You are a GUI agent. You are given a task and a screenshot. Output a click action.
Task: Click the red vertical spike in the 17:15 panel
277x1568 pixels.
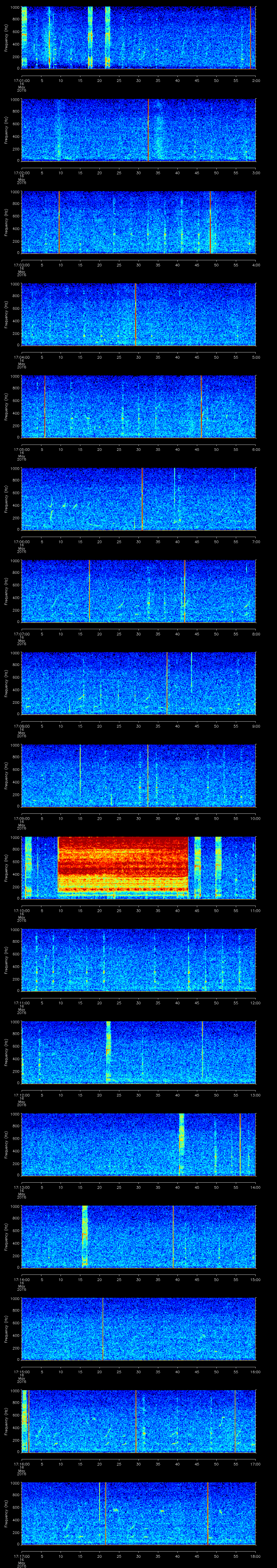pyautogui.click(x=103, y=1329)
